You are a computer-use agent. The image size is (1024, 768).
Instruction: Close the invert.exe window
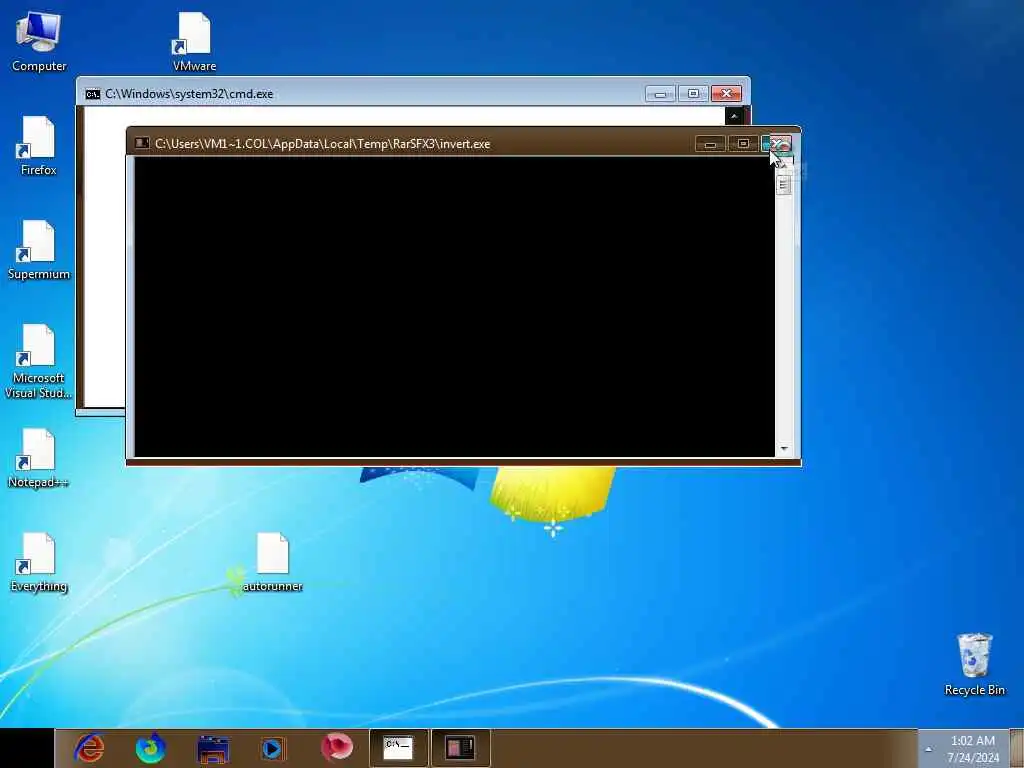777,144
